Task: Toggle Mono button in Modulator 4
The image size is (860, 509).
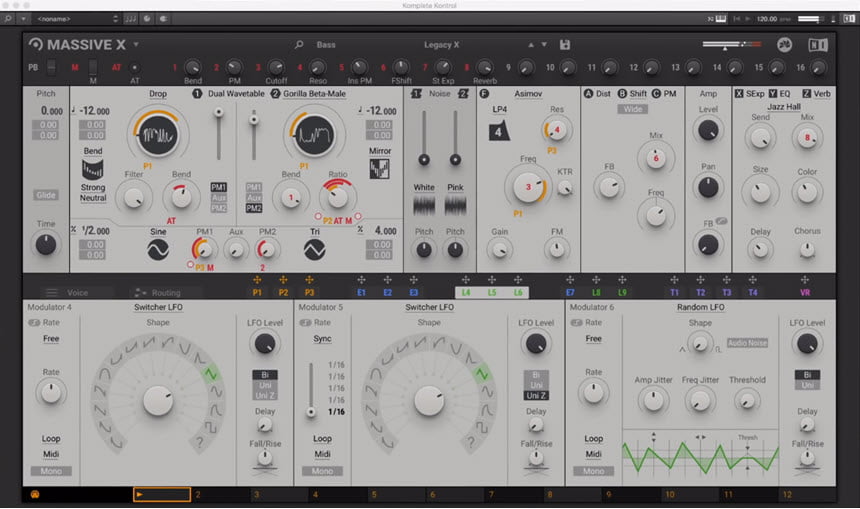Action: tap(51, 471)
